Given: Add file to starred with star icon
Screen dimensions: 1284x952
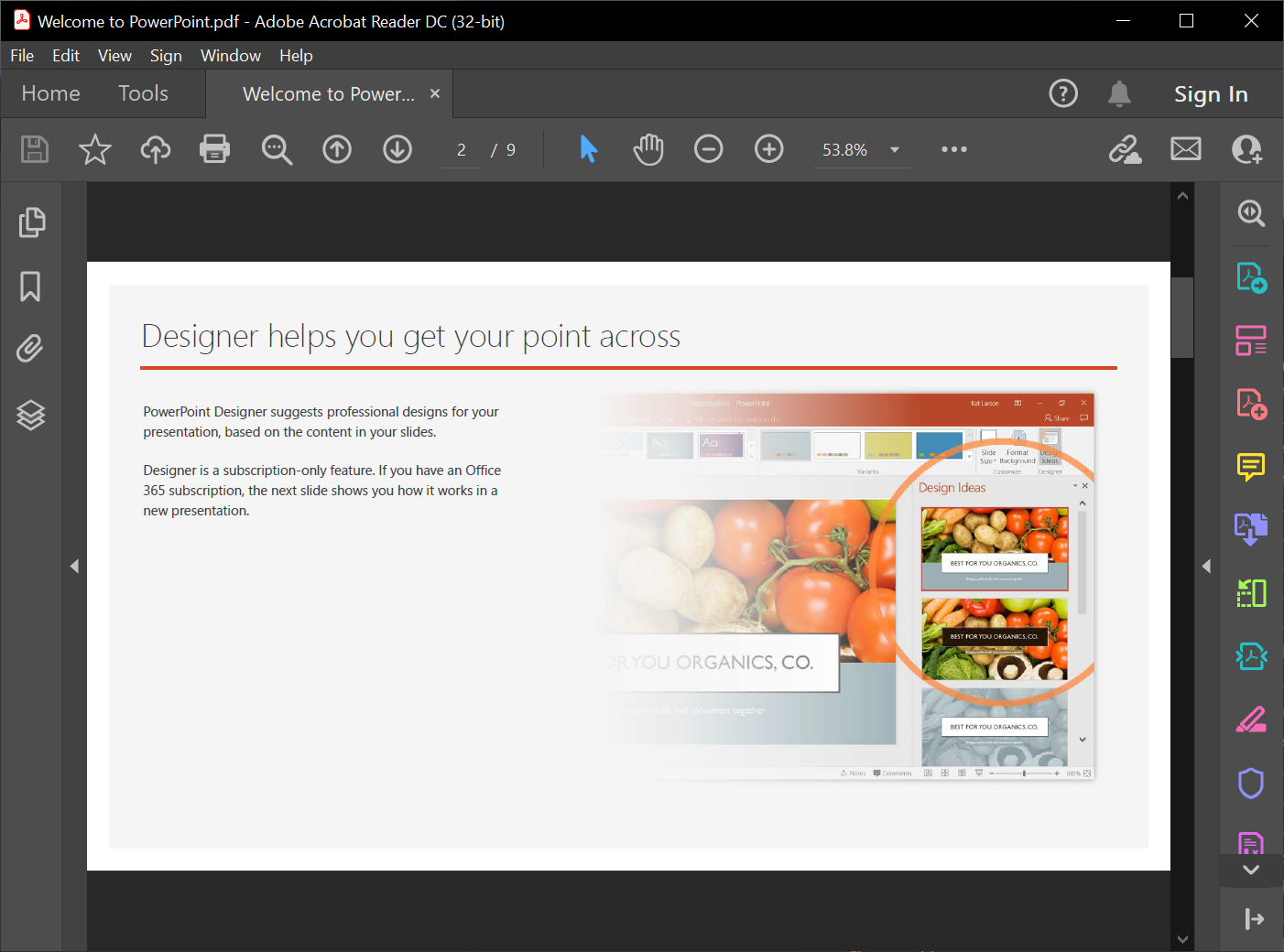Looking at the screenshot, I should tap(95, 149).
